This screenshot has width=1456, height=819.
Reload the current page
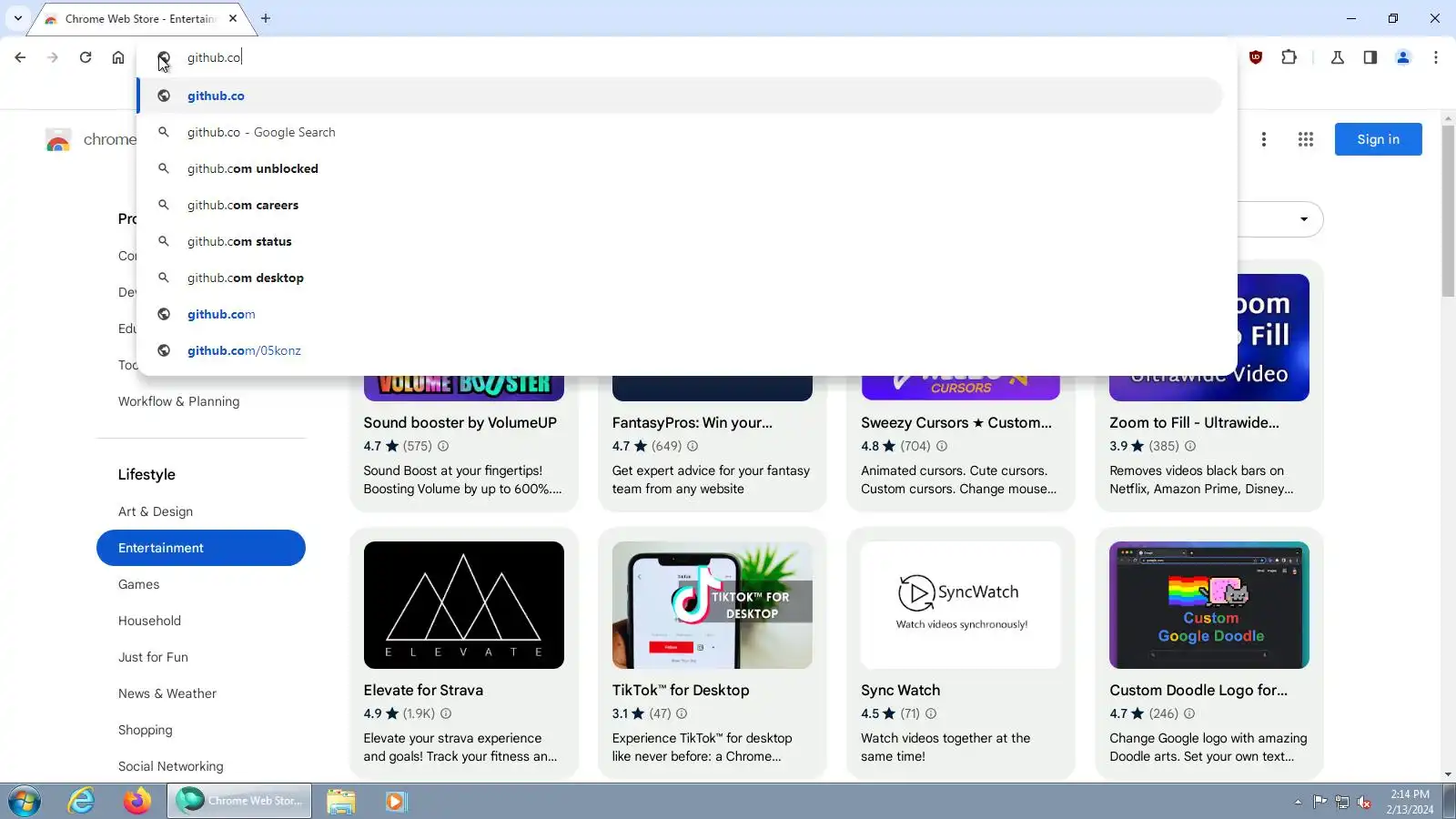click(x=86, y=57)
